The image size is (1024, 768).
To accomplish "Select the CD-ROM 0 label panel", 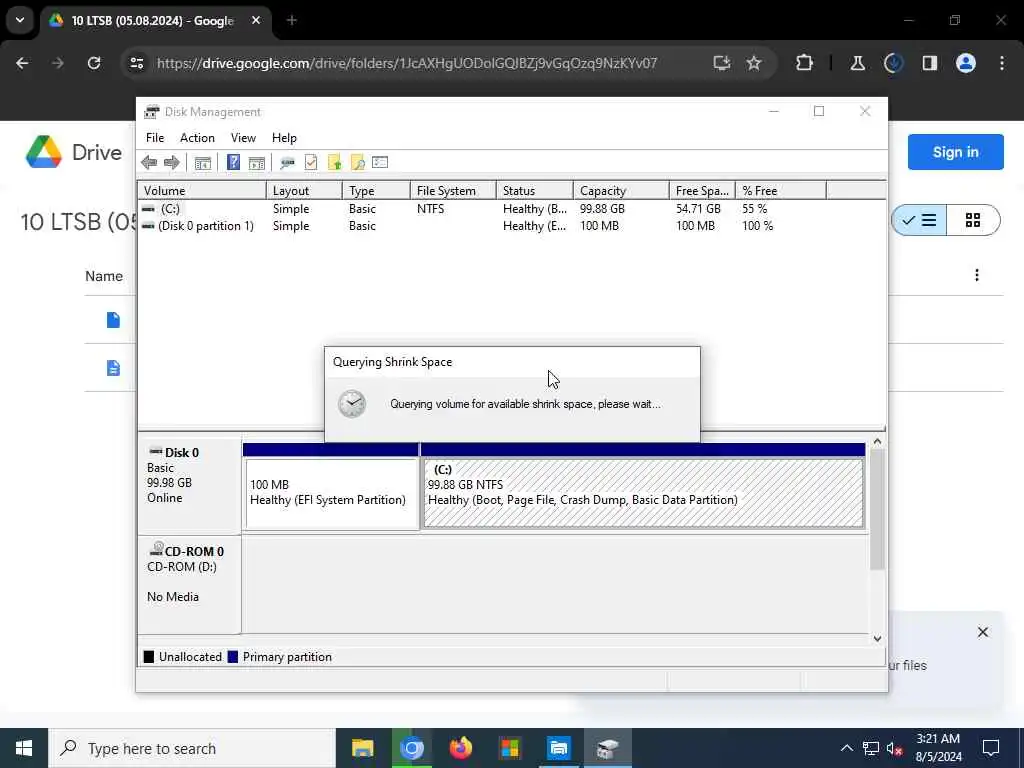I will pyautogui.click(x=189, y=584).
